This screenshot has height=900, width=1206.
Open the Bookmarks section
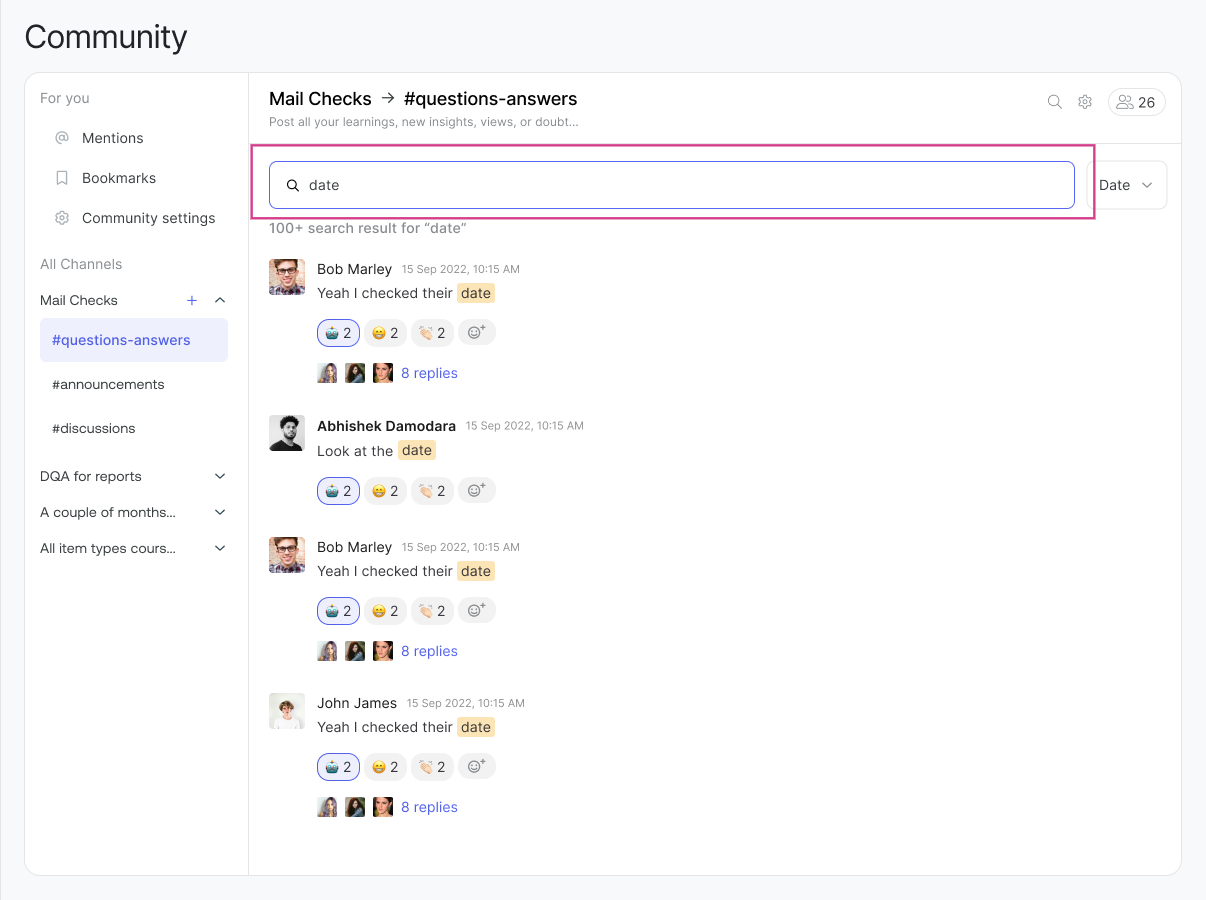click(119, 178)
